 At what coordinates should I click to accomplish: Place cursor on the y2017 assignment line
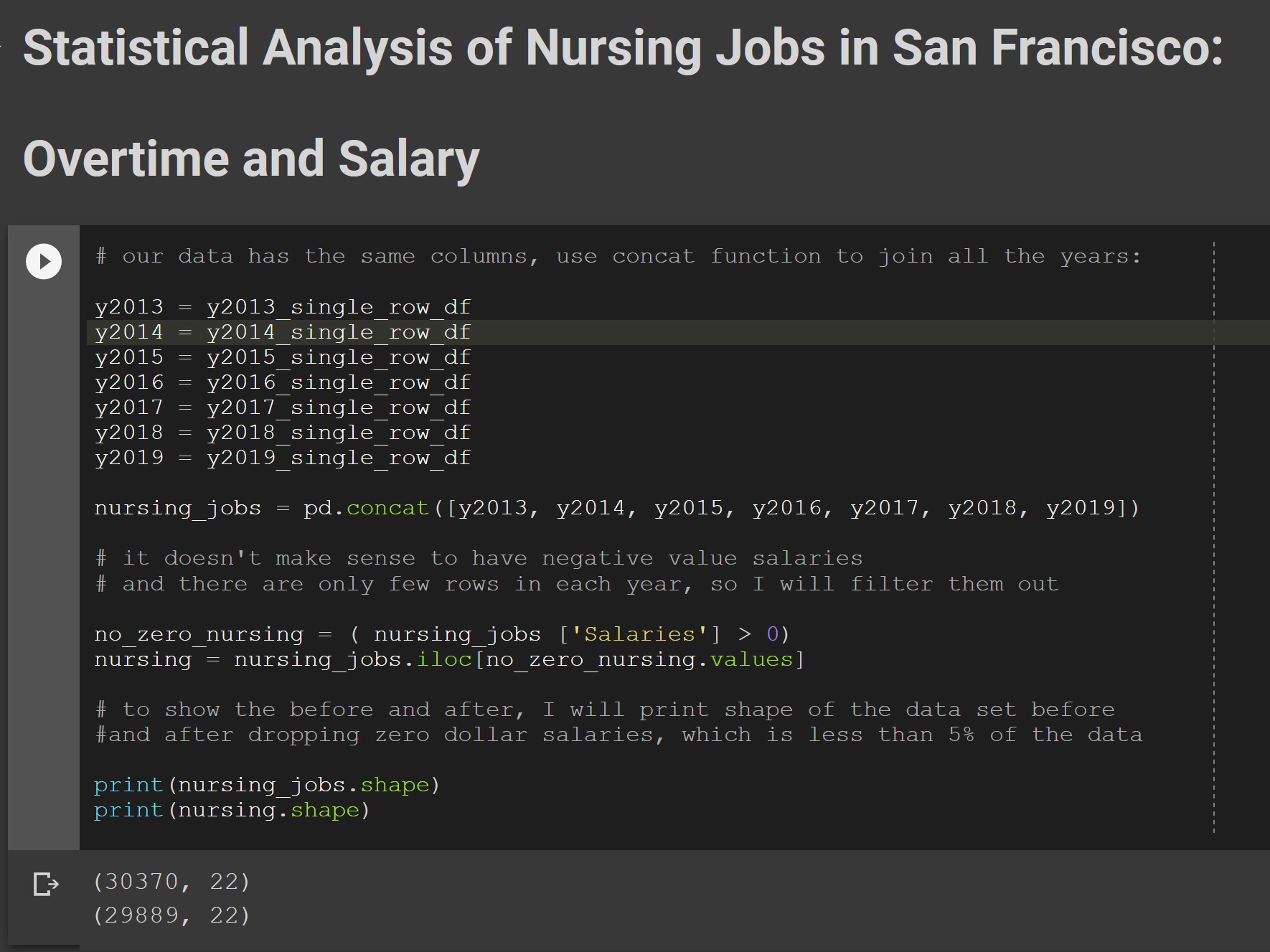point(282,407)
